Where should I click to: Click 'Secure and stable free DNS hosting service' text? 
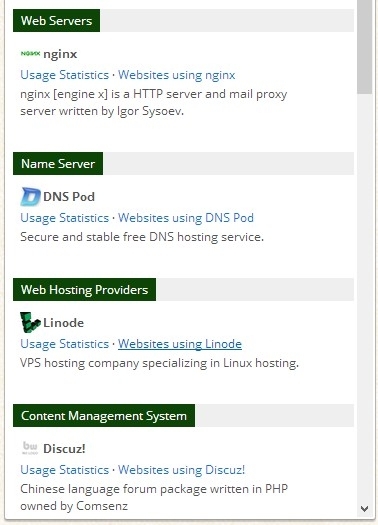click(x=142, y=237)
